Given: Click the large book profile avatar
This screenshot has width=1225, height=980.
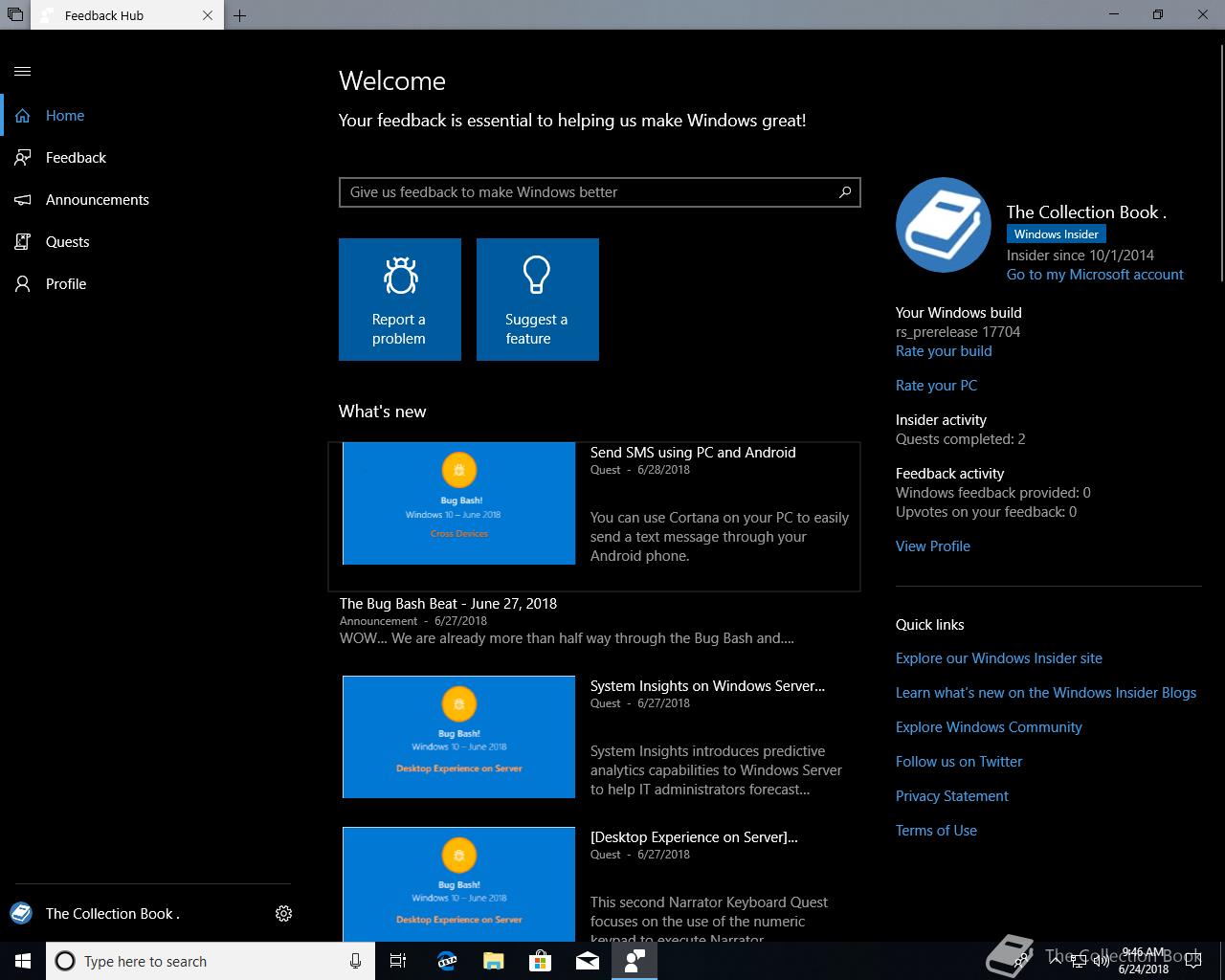Looking at the screenshot, I should point(944,225).
